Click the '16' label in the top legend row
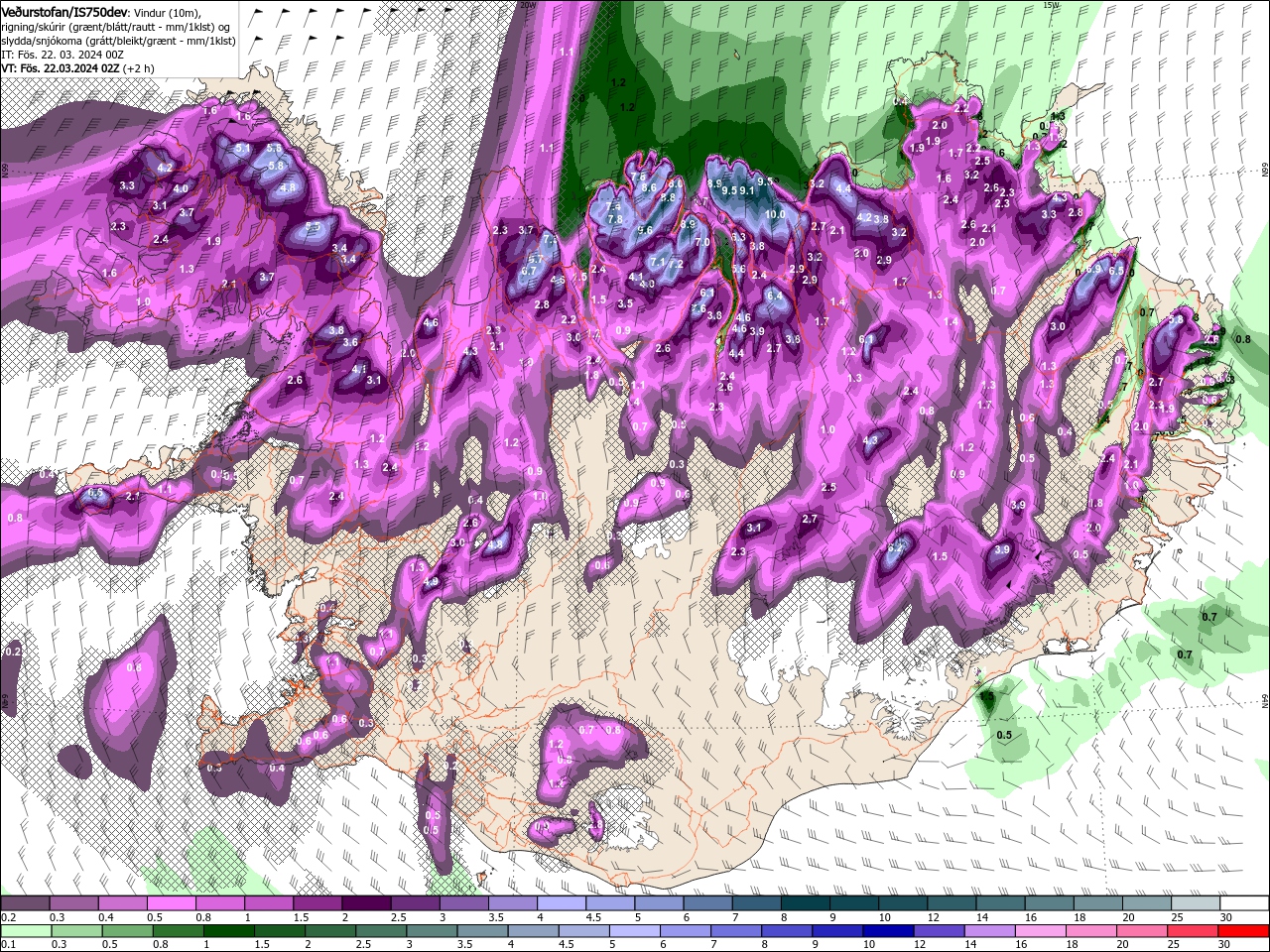 [1031, 917]
